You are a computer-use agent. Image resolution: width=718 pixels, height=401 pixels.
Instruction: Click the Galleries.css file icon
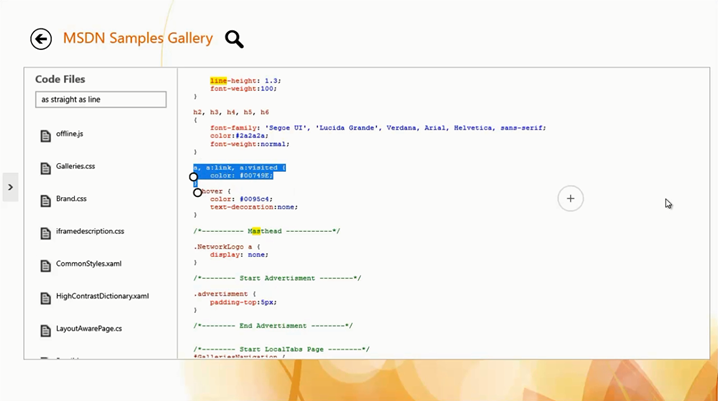coord(45,168)
